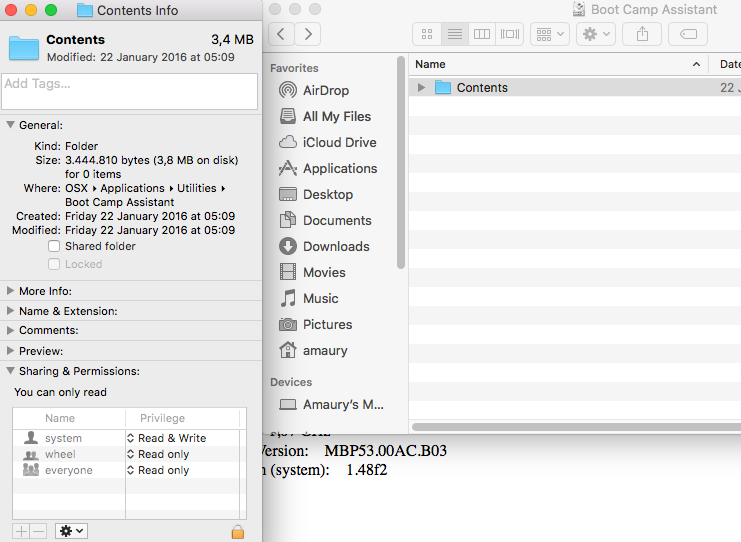Switch Finder to icon view

[x=427, y=34]
